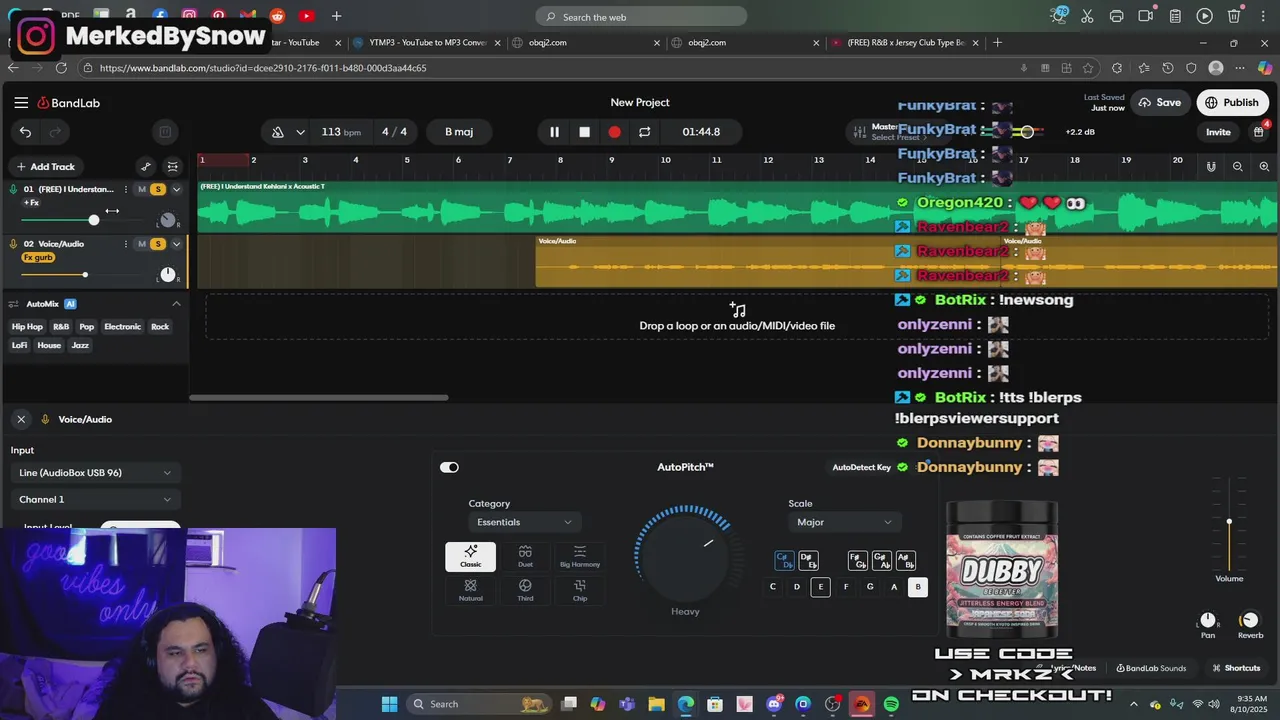Save the project
The width and height of the screenshot is (1280, 720).
tap(1159, 102)
